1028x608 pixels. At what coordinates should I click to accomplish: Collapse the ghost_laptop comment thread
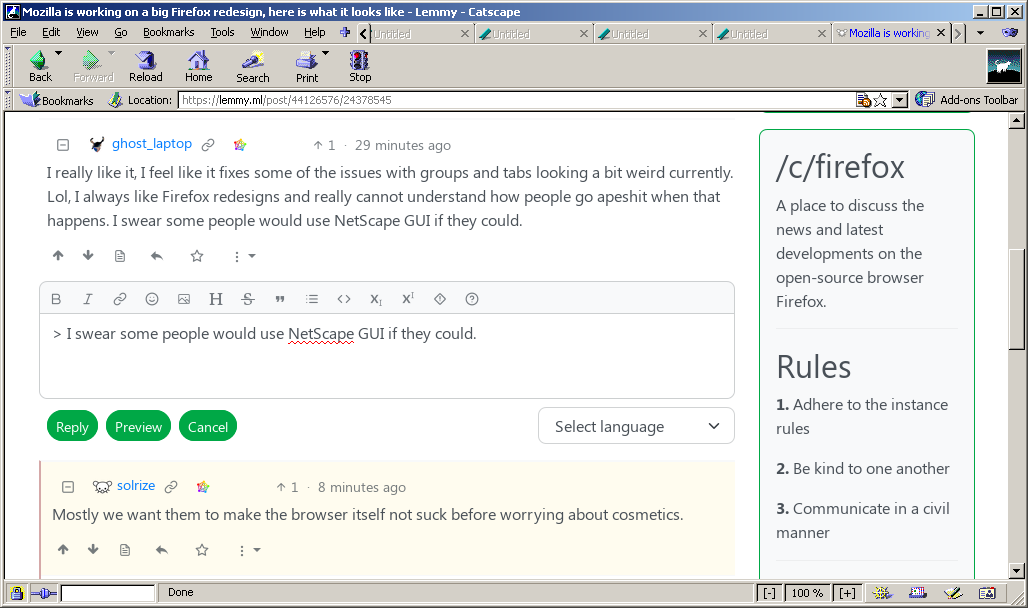click(63, 145)
